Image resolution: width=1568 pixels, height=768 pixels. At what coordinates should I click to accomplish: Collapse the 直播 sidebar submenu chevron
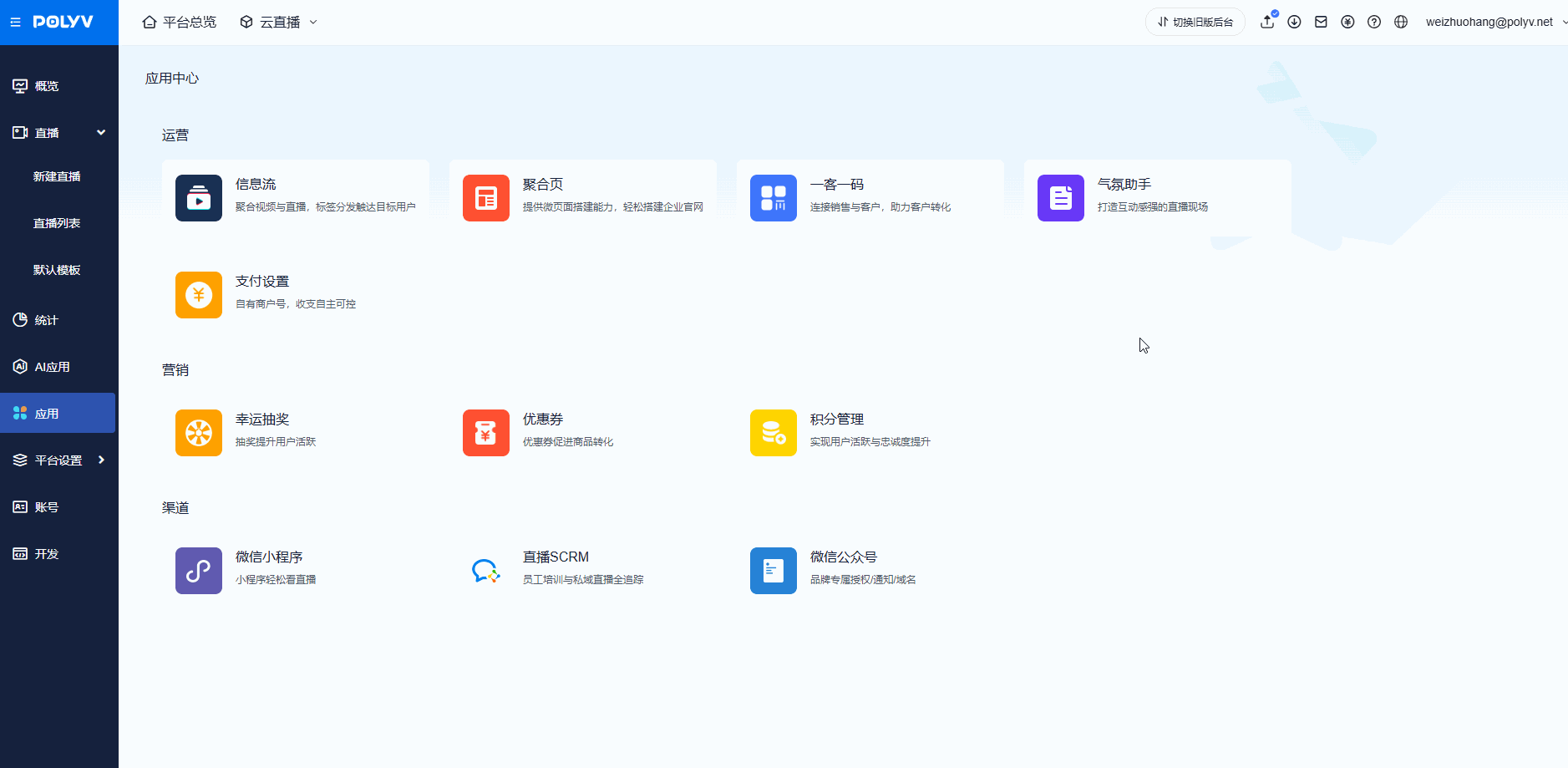(101, 133)
